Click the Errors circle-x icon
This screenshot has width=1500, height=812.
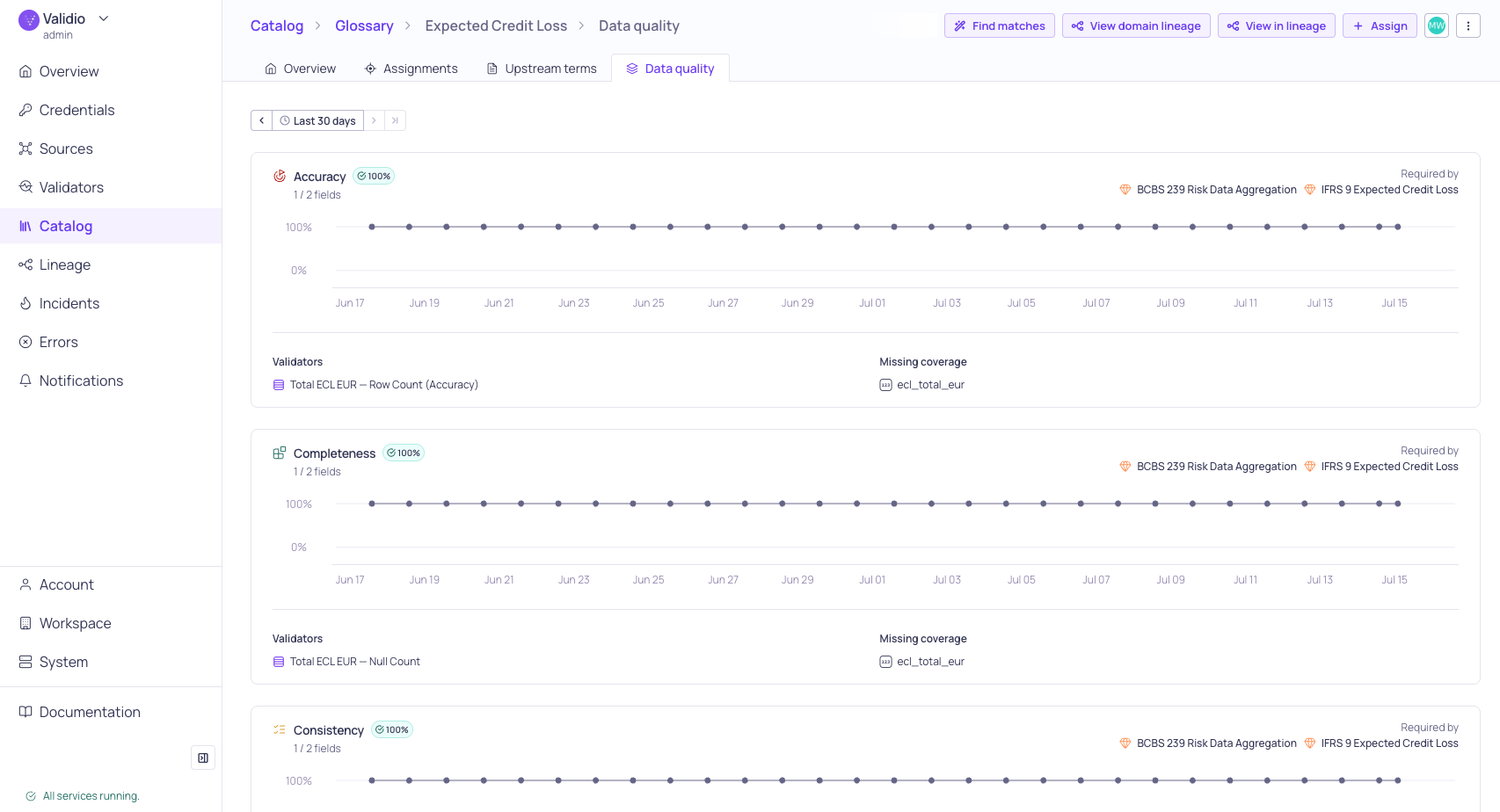pyautogui.click(x=25, y=342)
